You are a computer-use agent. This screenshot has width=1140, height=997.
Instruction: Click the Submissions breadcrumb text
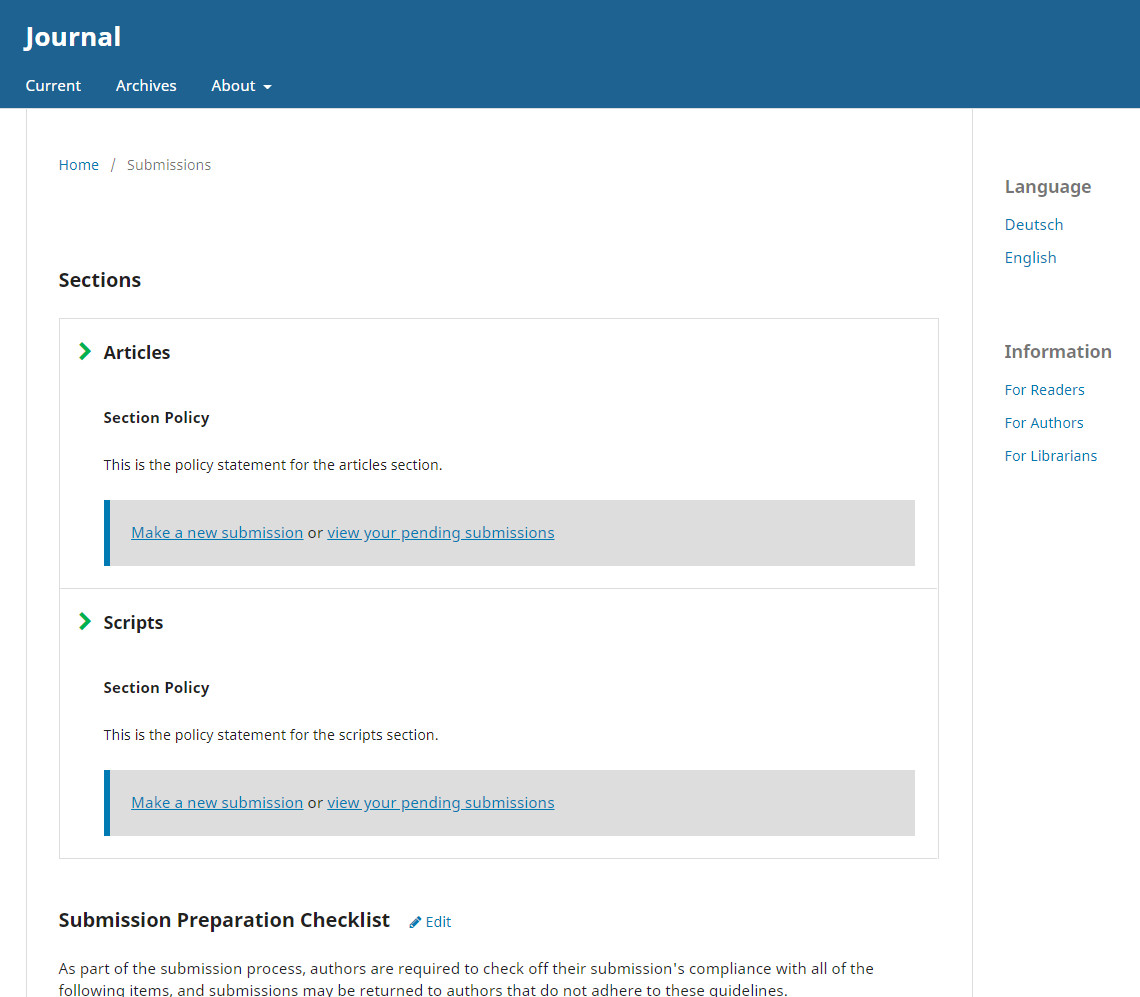pos(169,165)
